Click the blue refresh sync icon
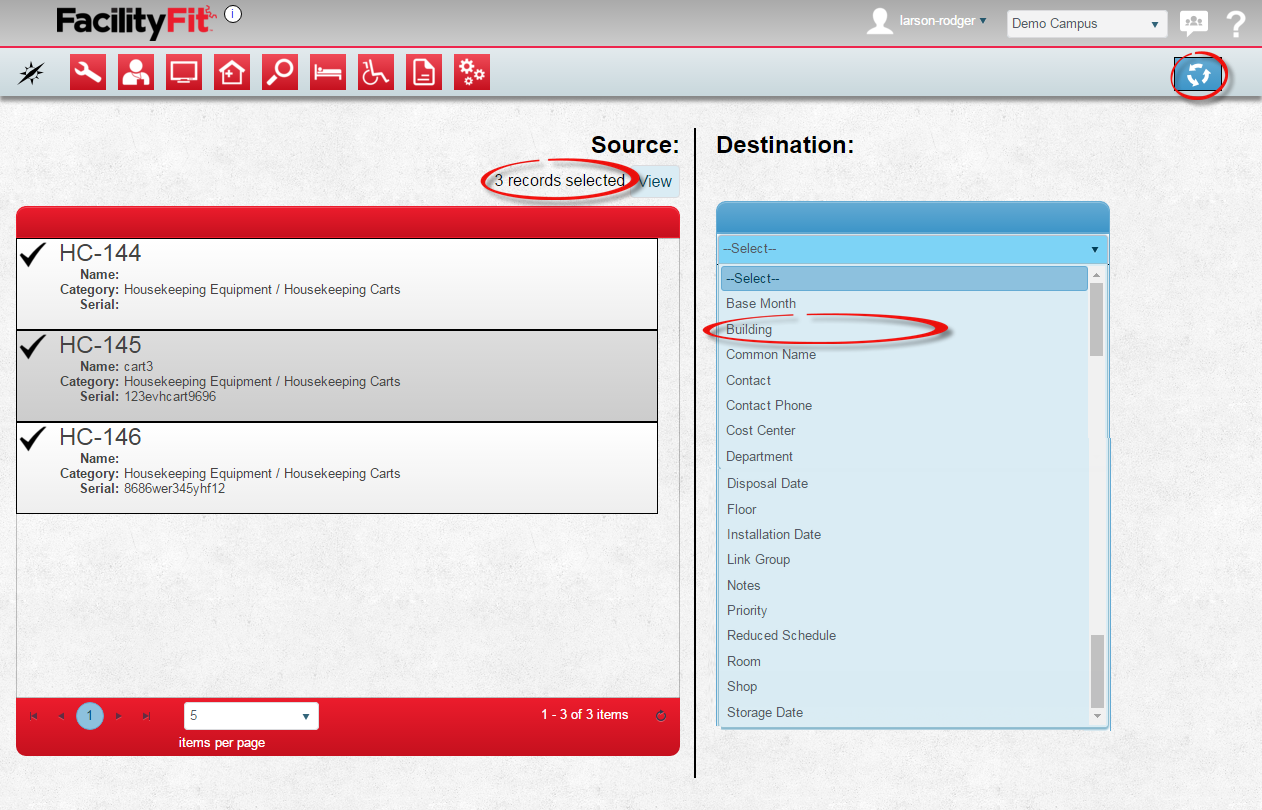Screen dimensions: 1262x810 [1198, 75]
